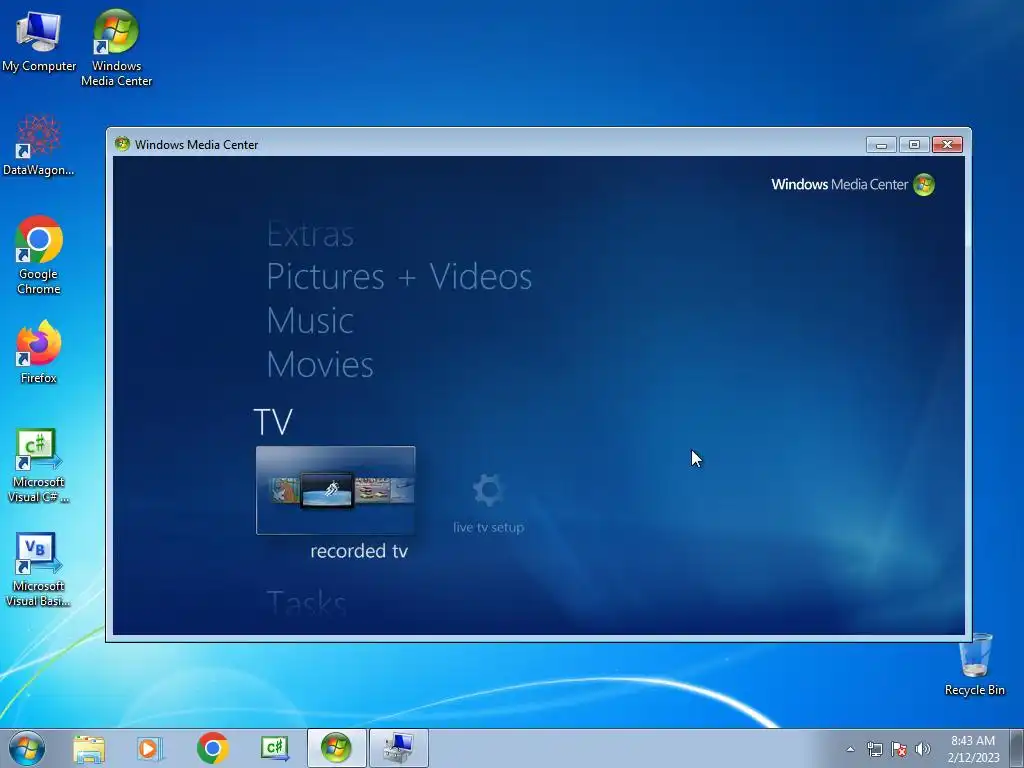Click the Windows Media Center logo in the corner

[x=853, y=185]
